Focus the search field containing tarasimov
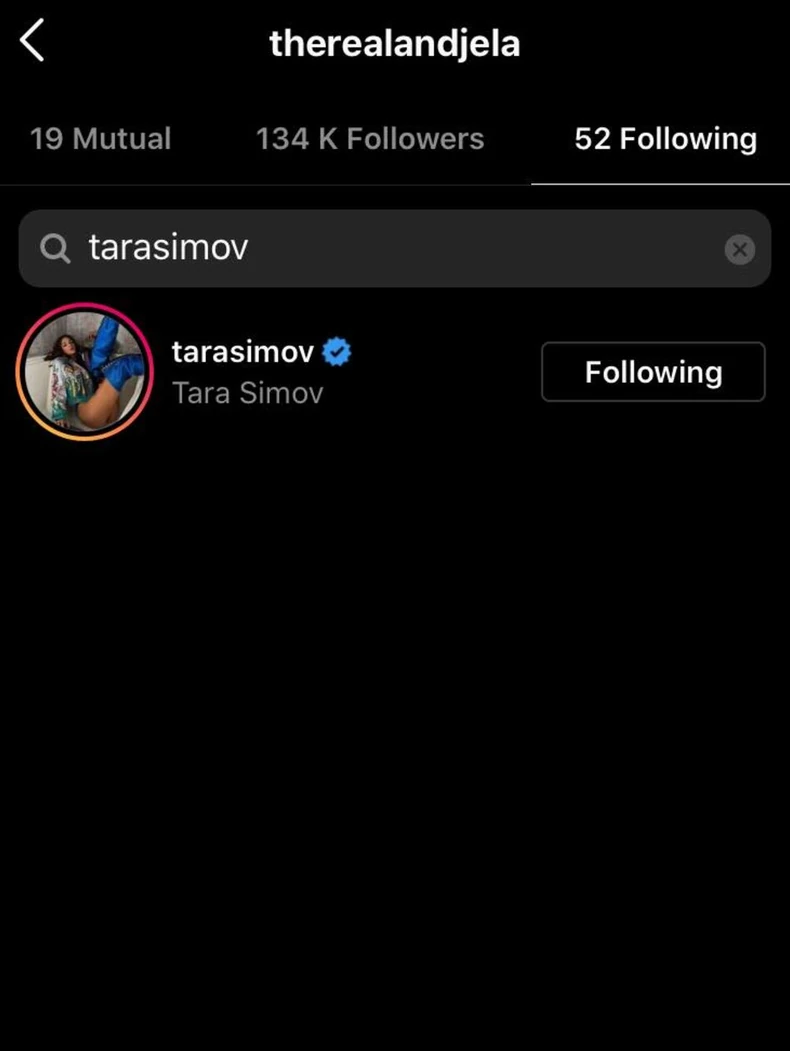 coord(395,249)
